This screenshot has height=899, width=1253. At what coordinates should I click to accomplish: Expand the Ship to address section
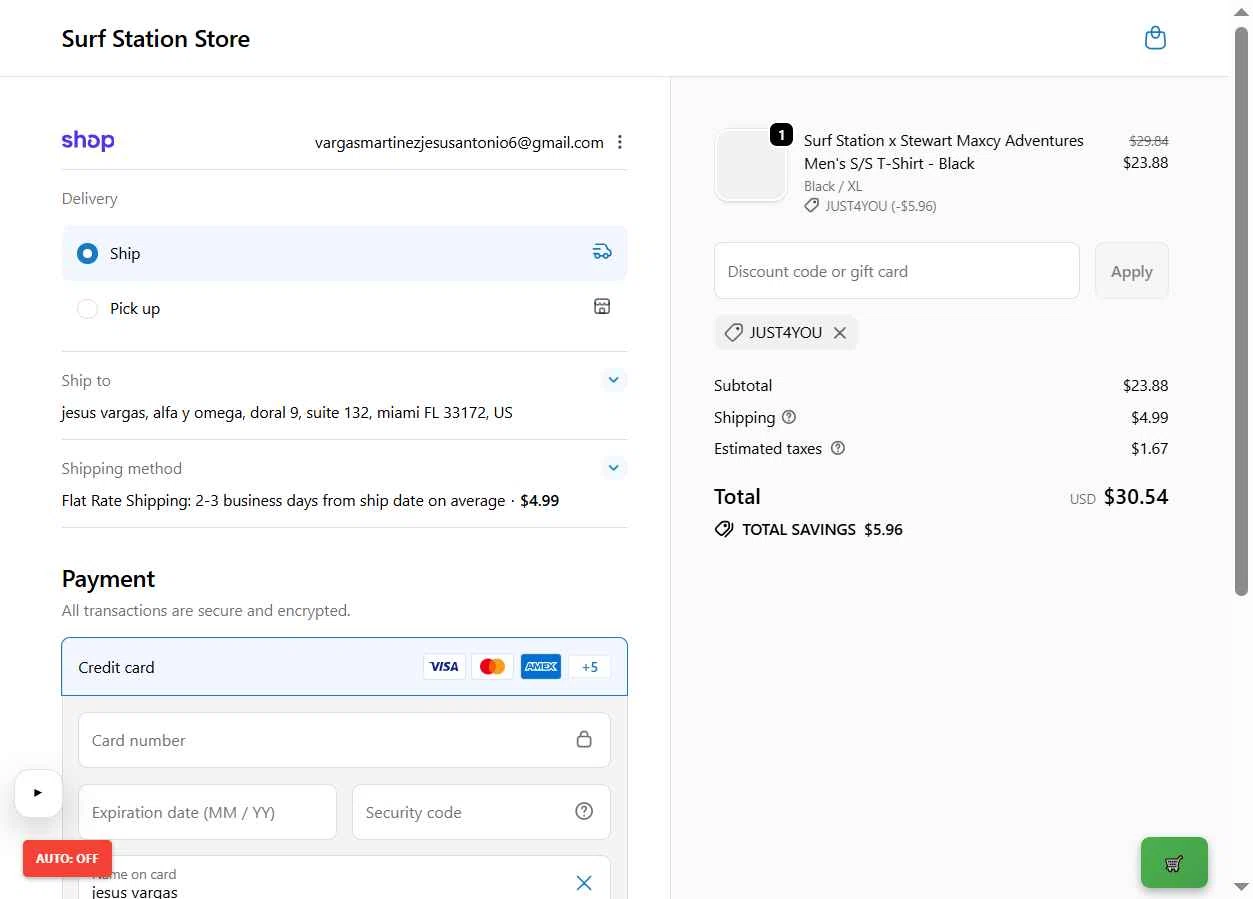pos(614,380)
